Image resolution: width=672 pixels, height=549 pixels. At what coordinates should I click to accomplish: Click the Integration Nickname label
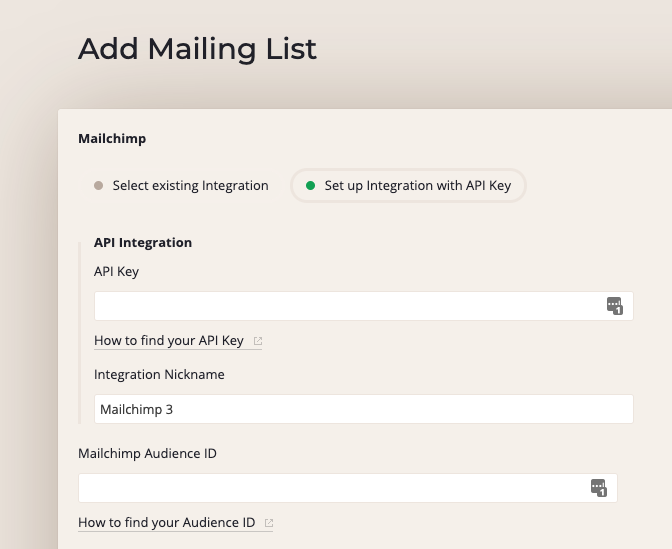point(159,375)
